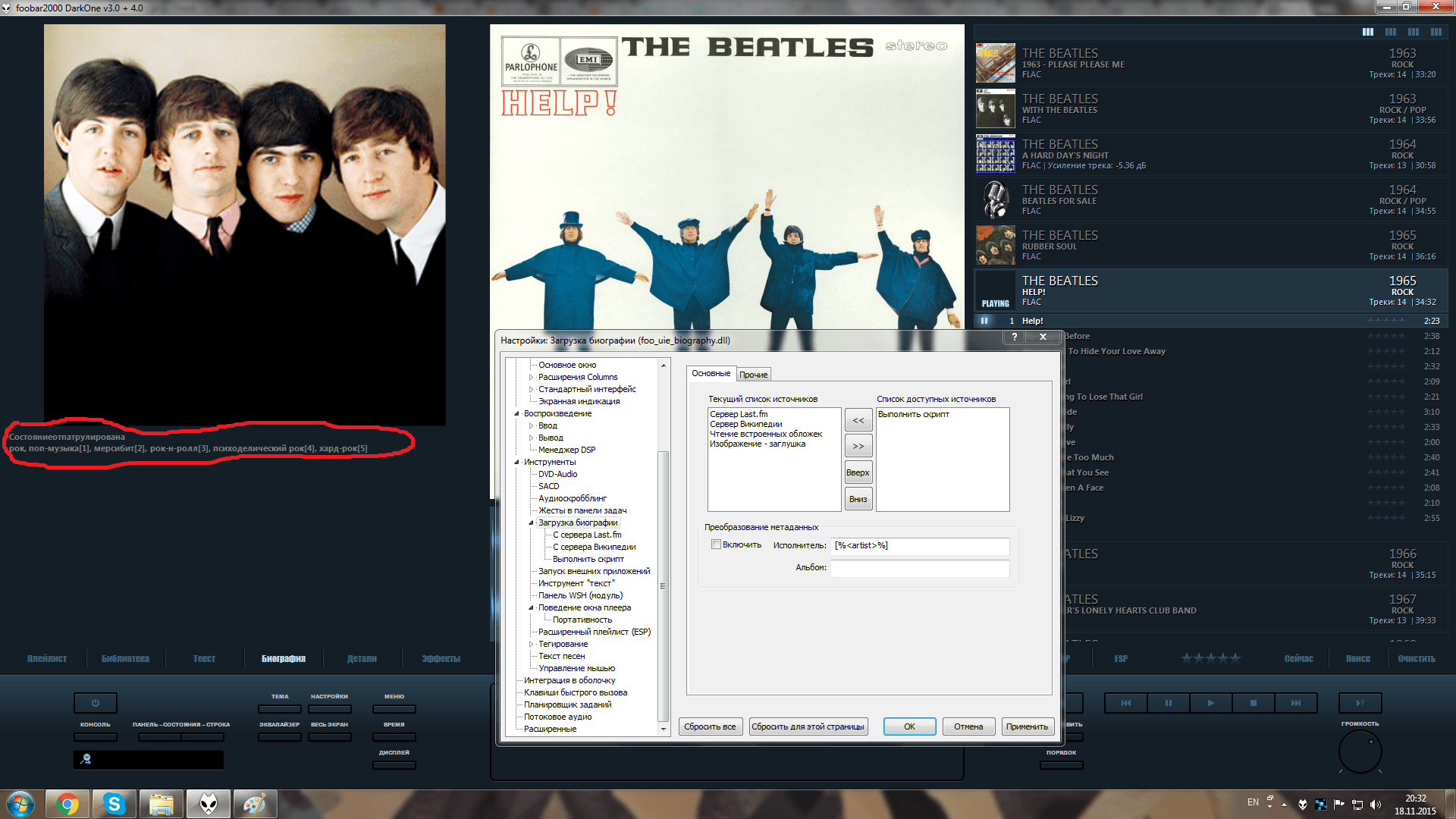Select the first playlist column layout icon
This screenshot has width=1456, height=819.
pyautogui.click(x=1367, y=32)
